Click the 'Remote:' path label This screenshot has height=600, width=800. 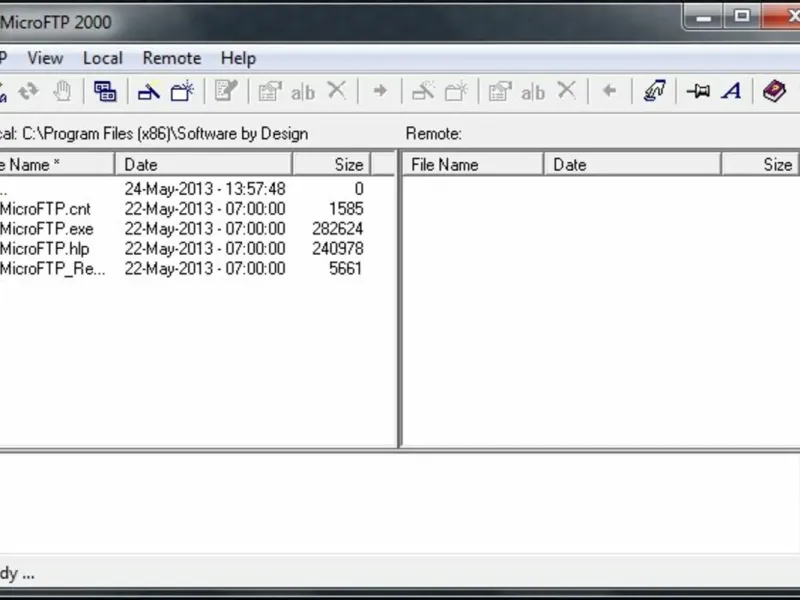[x=434, y=134]
